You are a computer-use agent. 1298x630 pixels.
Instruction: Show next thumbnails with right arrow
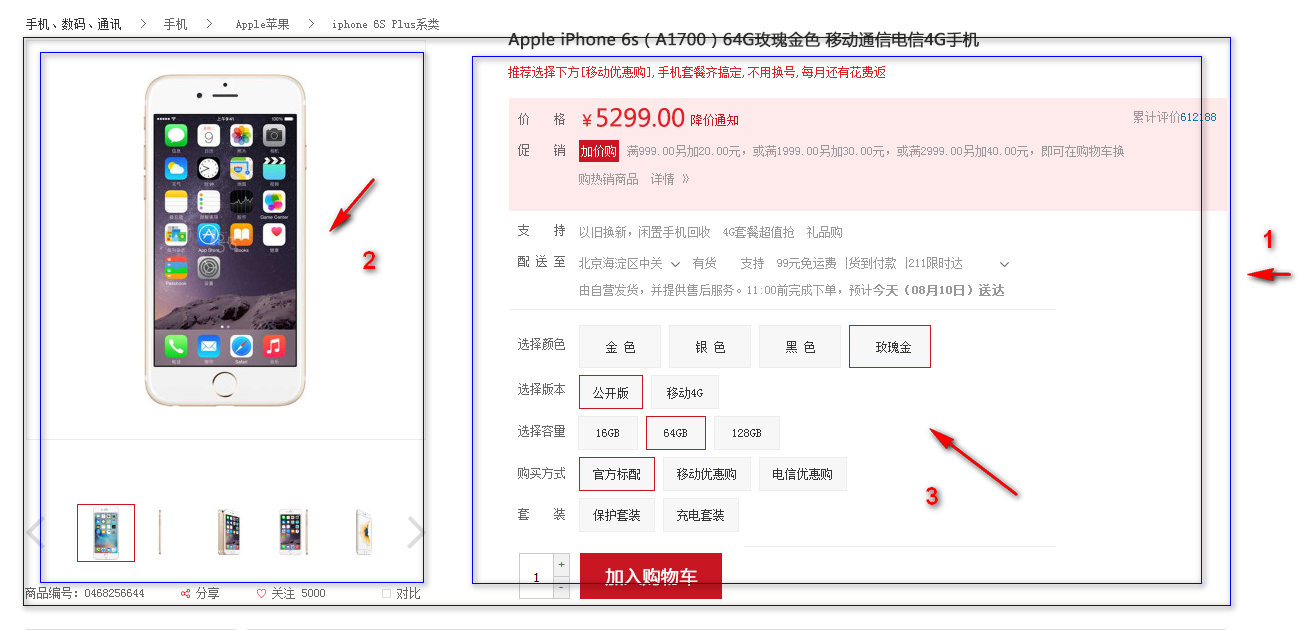click(x=416, y=533)
